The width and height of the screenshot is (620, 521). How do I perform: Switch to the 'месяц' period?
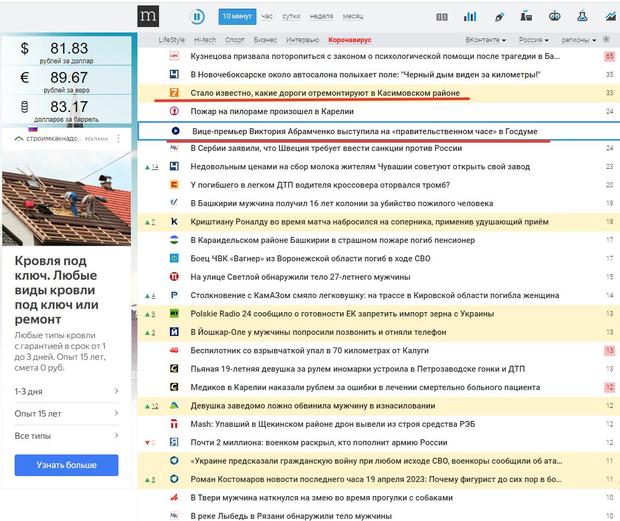[x=353, y=16]
